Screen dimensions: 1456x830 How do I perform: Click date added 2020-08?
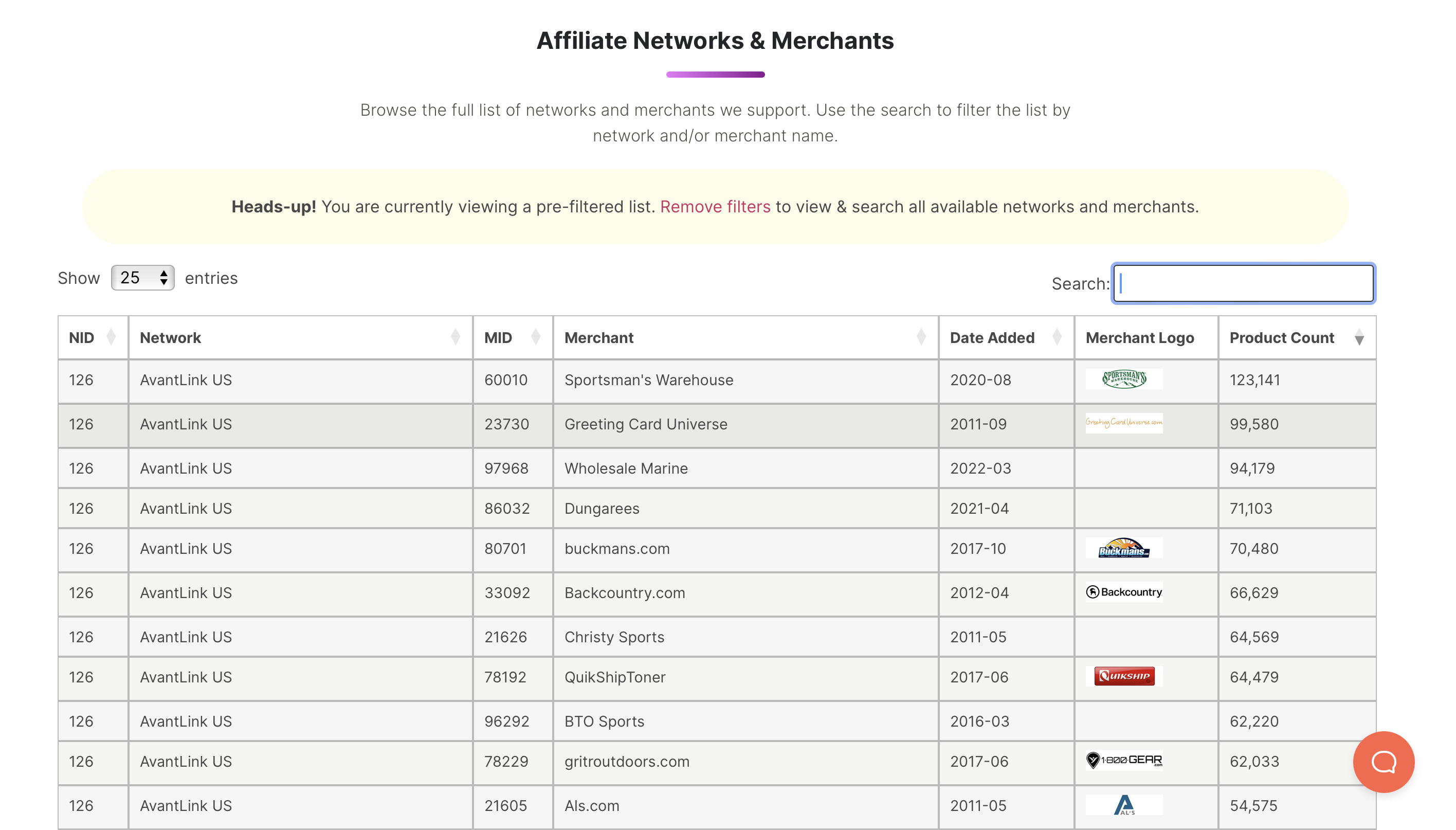(x=980, y=380)
